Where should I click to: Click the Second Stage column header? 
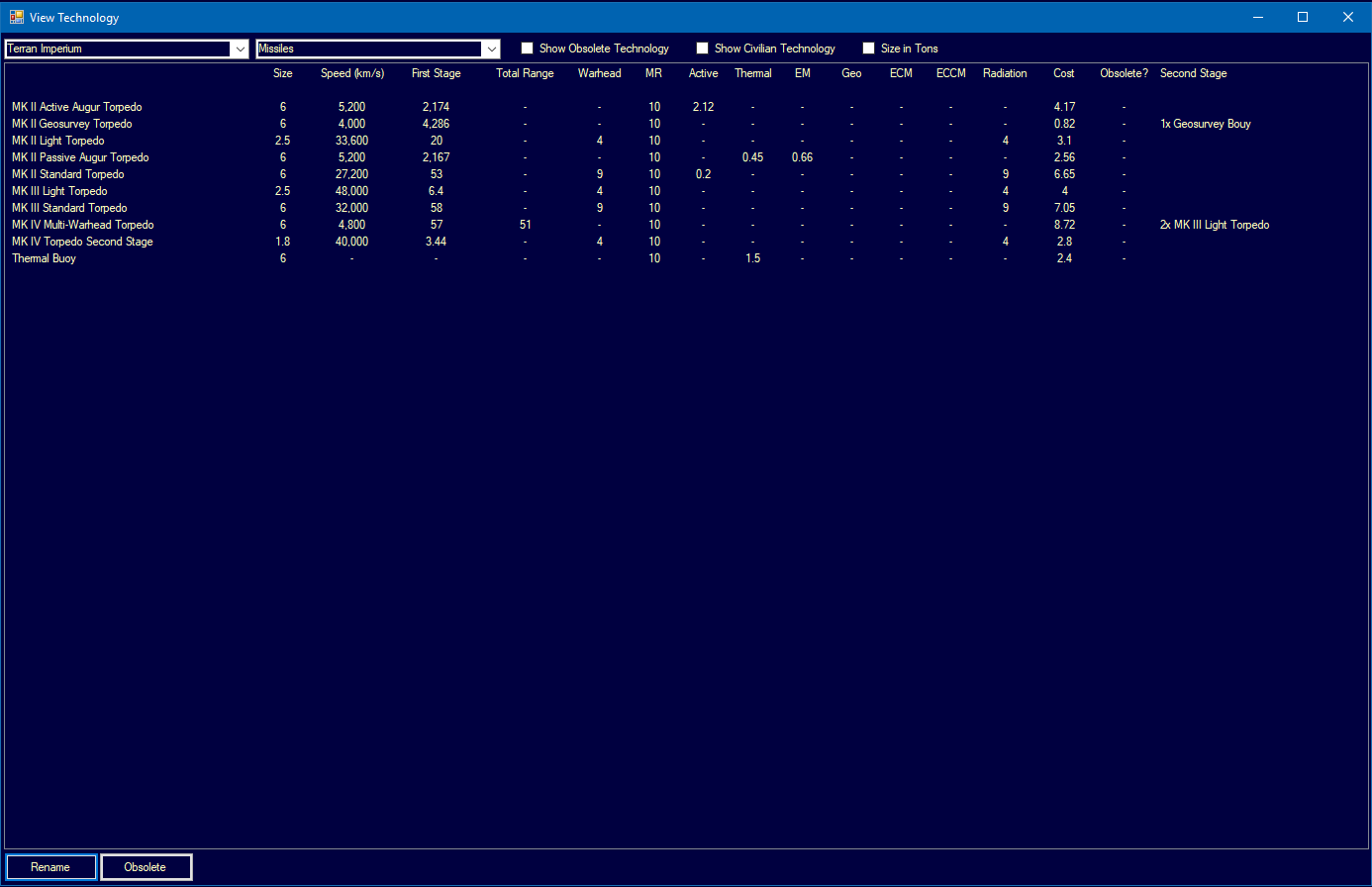click(1194, 73)
